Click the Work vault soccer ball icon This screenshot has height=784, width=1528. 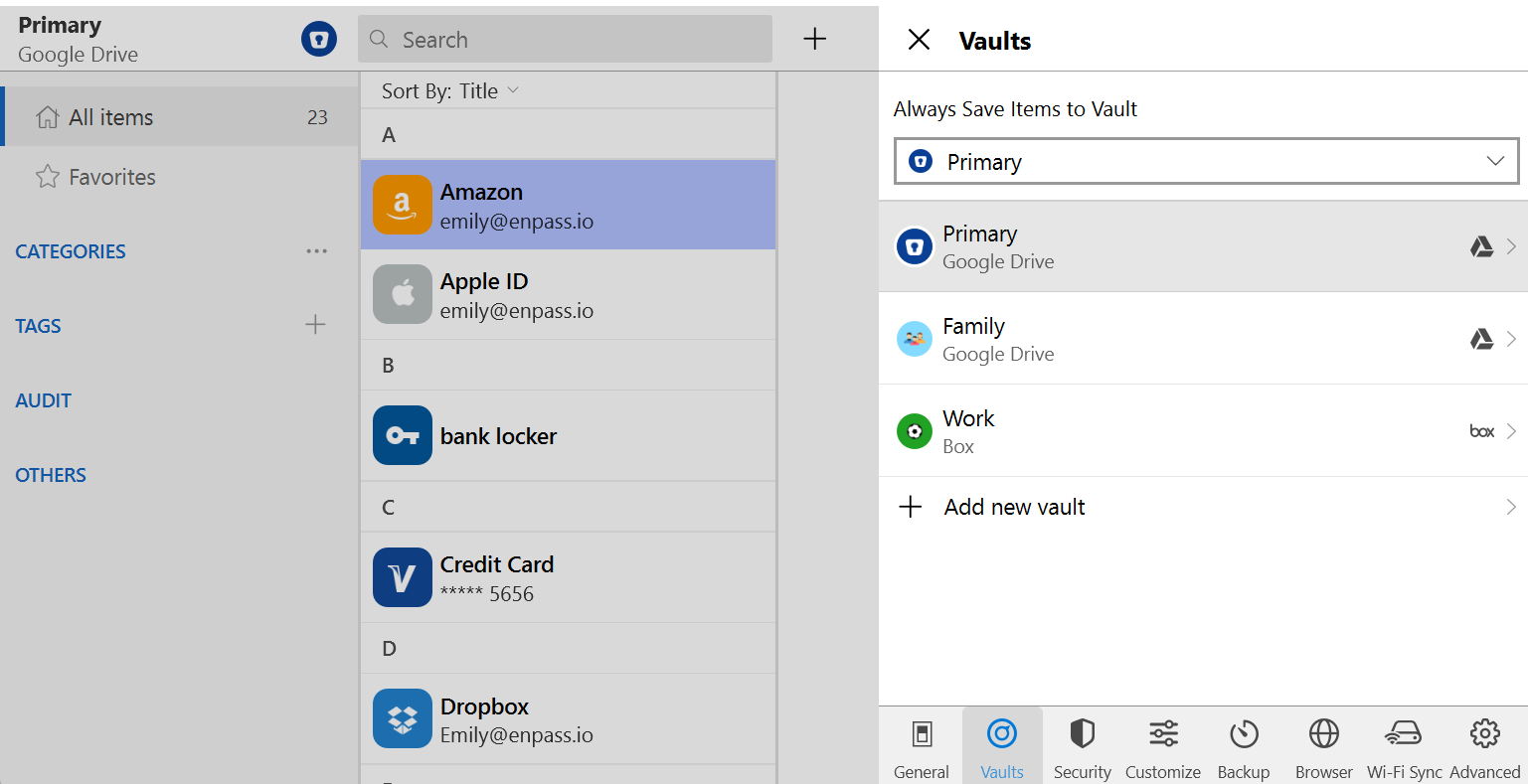pos(915,431)
